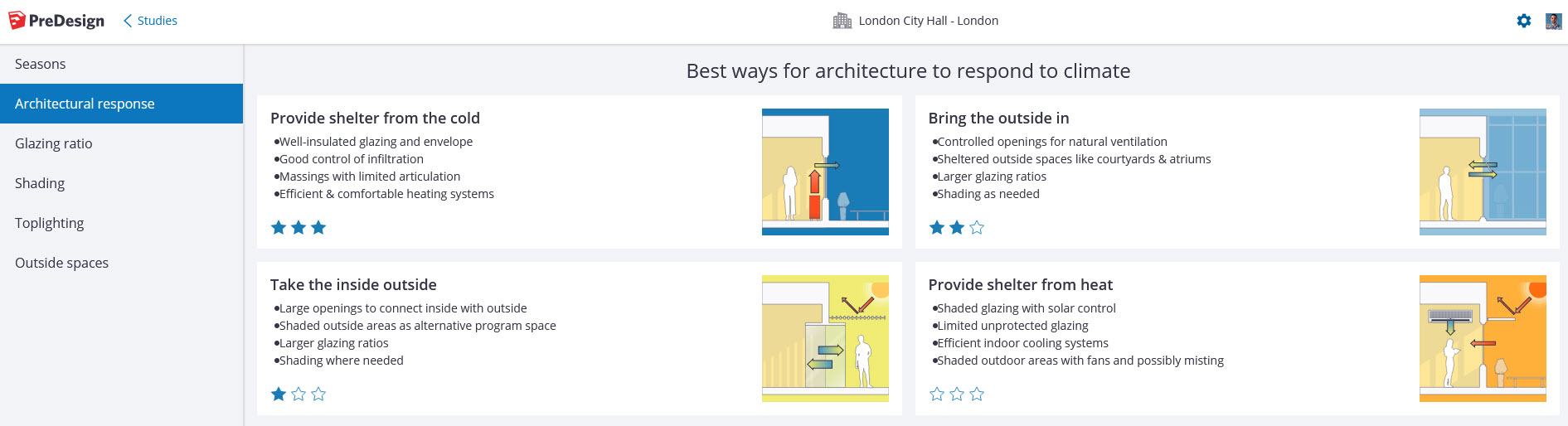This screenshot has width=1568, height=426.
Task: Click the back chevron beside Studies
Action: tap(128, 21)
